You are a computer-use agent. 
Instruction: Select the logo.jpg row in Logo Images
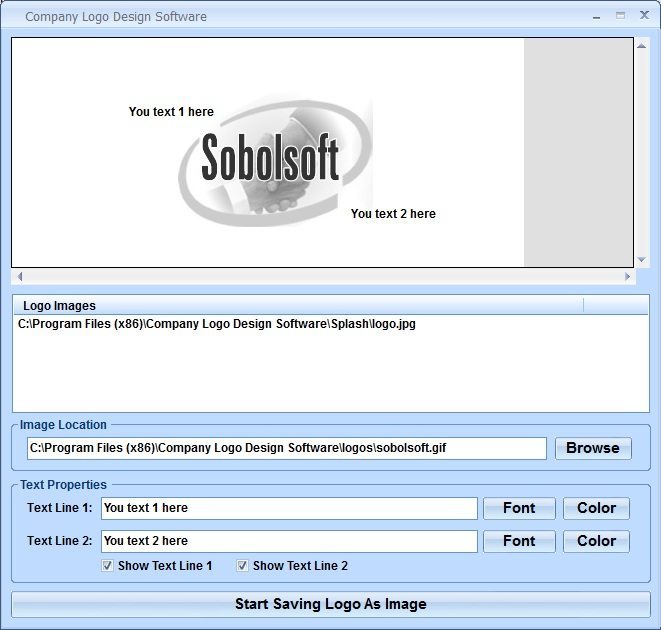coord(331,324)
